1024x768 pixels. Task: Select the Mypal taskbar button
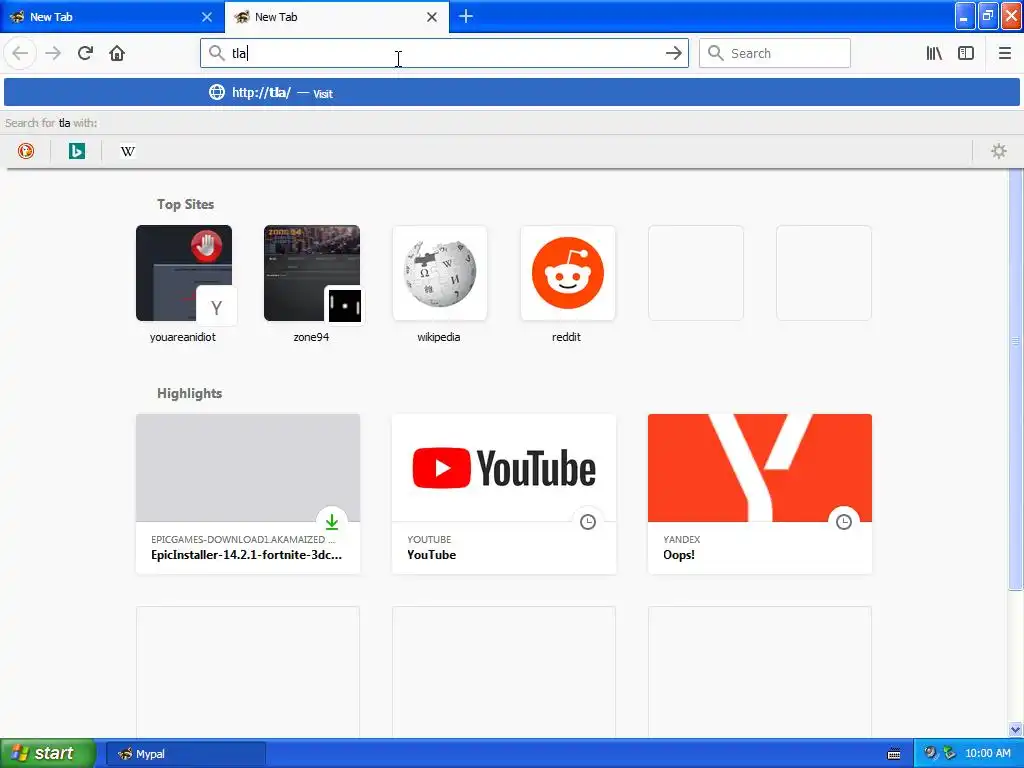tap(185, 754)
